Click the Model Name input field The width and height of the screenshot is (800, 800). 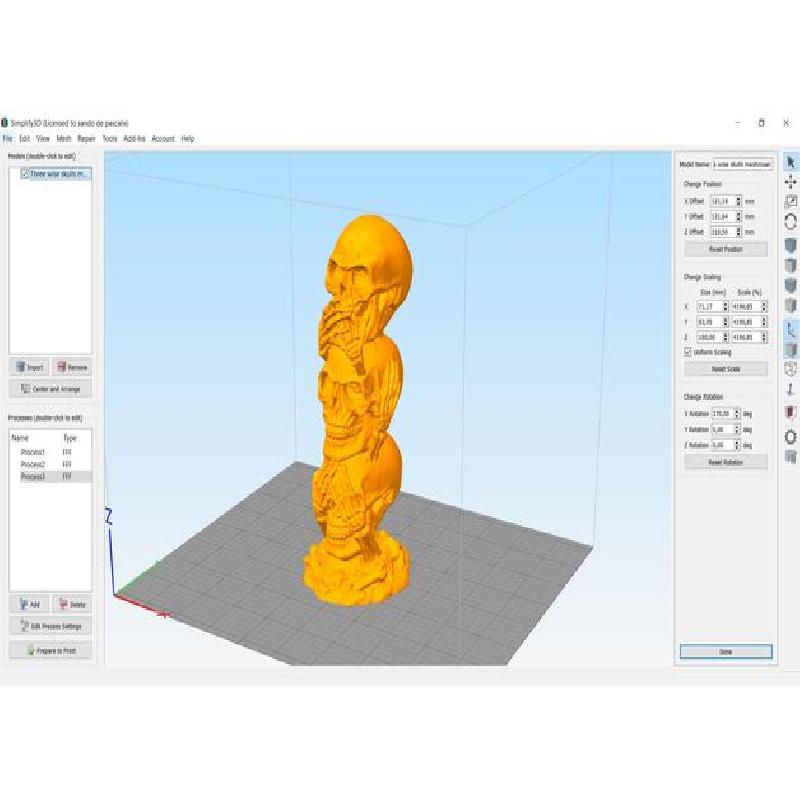click(x=742, y=164)
